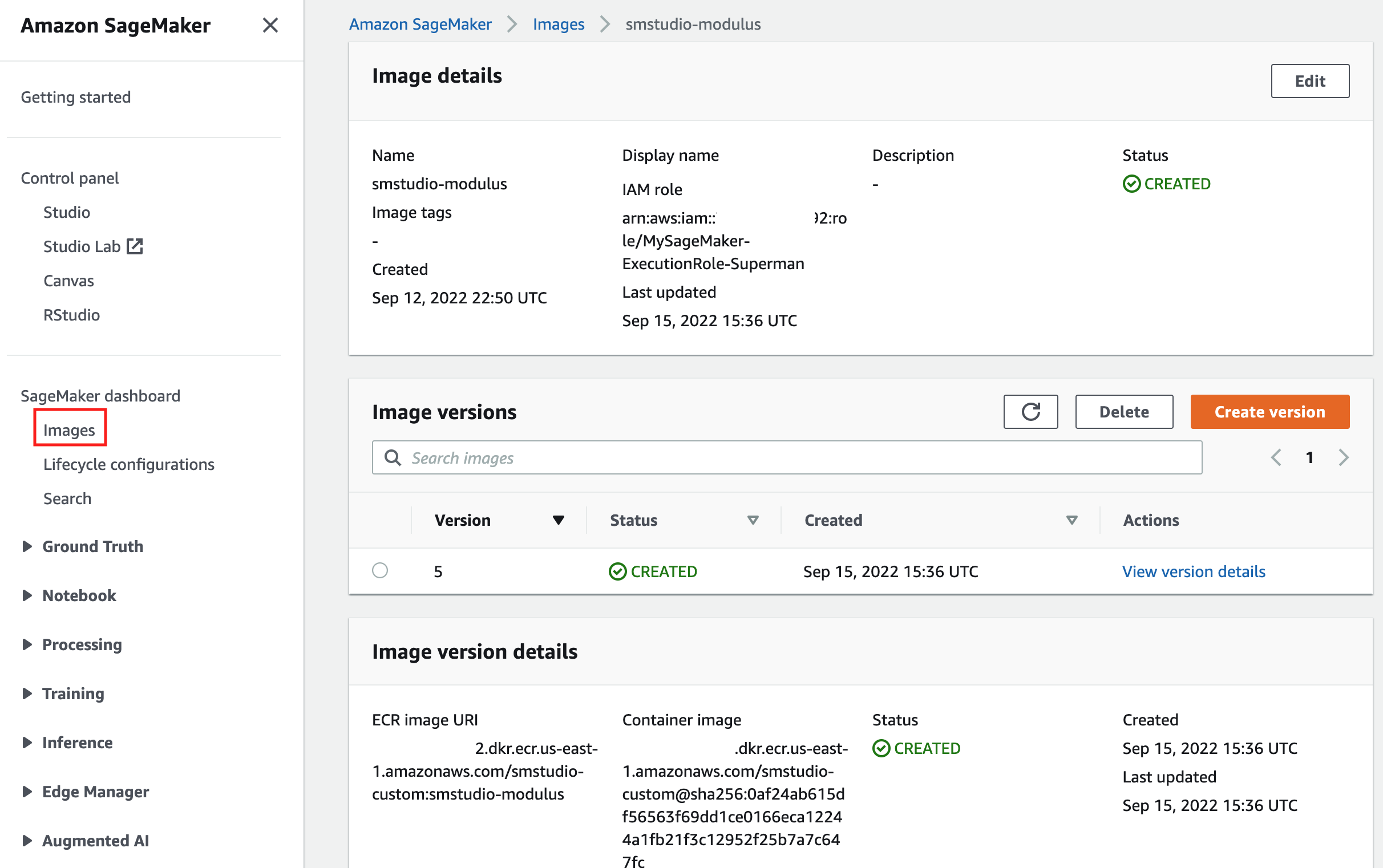
Task: Open View version details link
Action: [x=1194, y=571]
